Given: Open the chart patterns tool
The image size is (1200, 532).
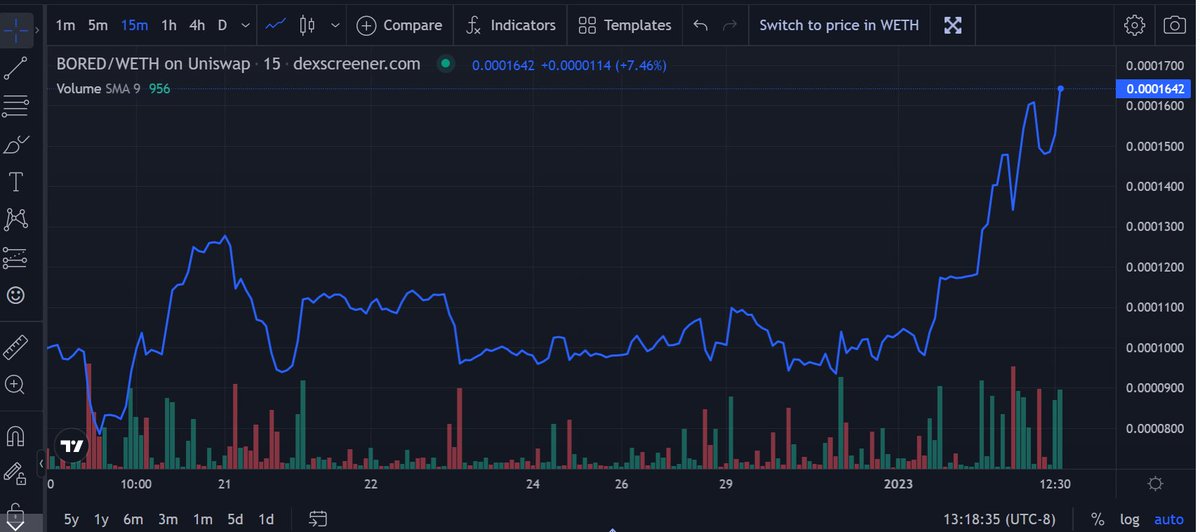Looking at the screenshot, I should tap(15, 220).
